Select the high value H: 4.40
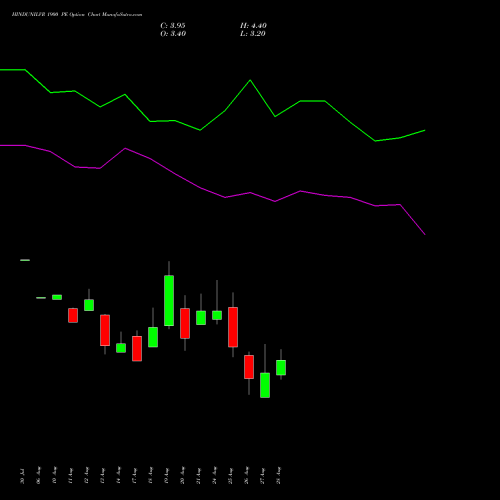The image size is (500, 500). pos(253,26)
